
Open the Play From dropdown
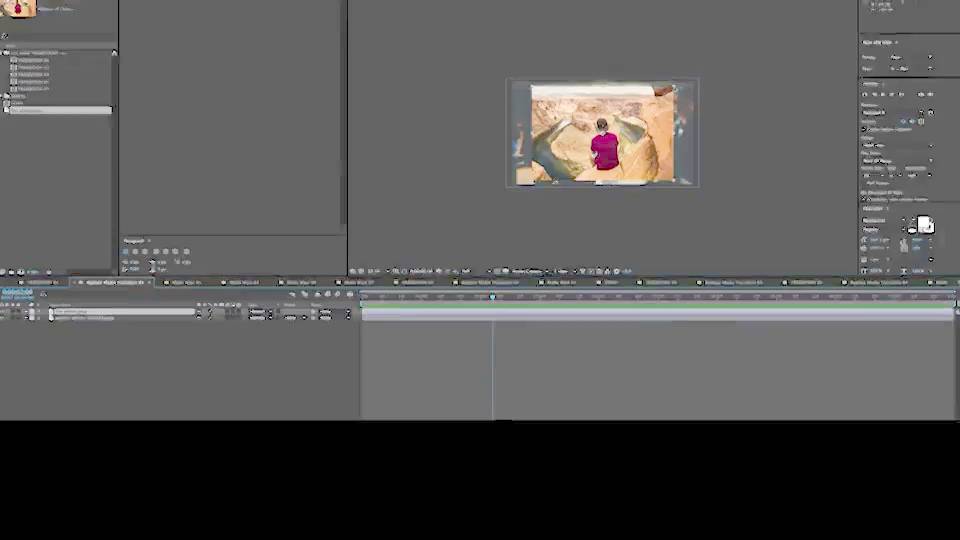pos(898,160)
